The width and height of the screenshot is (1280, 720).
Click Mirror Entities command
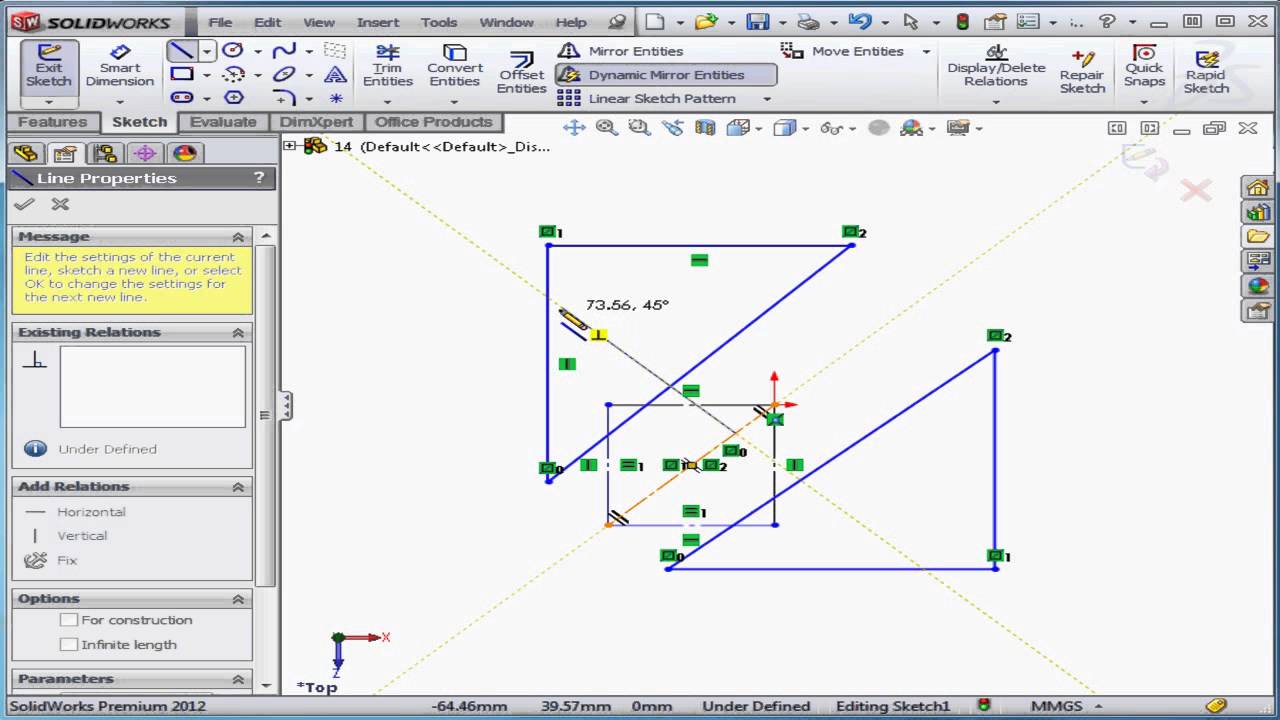click(620, 51)
